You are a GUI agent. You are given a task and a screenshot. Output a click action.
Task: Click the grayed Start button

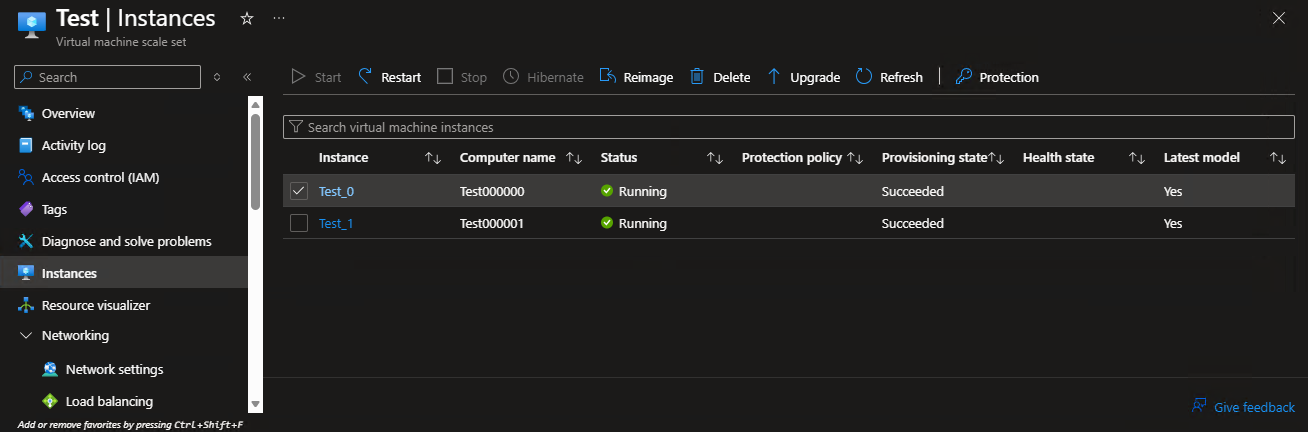coord(316,77)
